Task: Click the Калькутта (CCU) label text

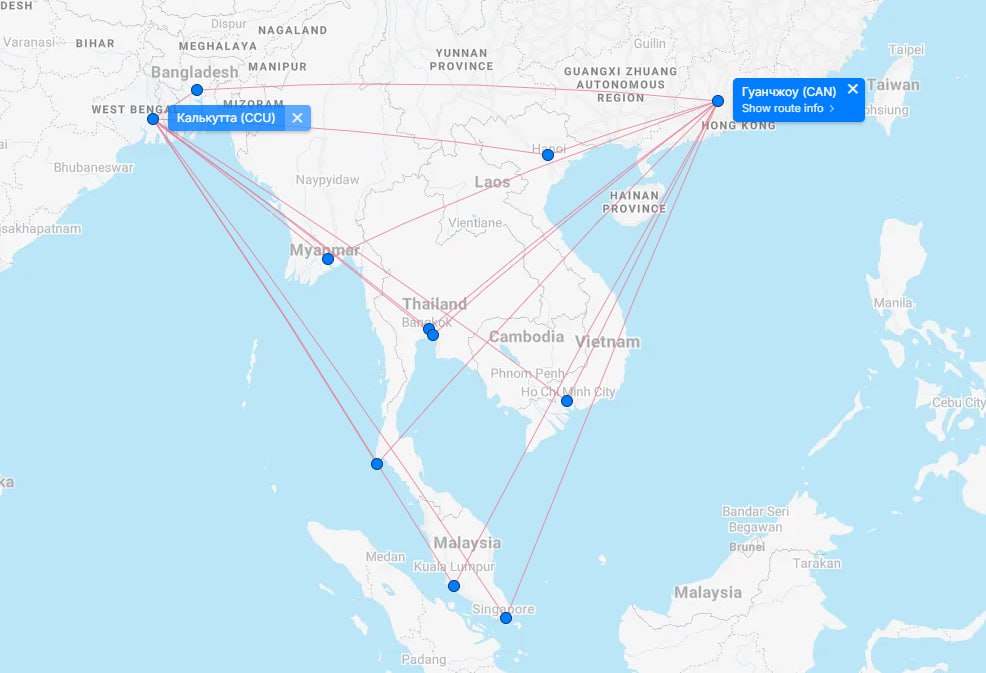Action: pos(226,118)
